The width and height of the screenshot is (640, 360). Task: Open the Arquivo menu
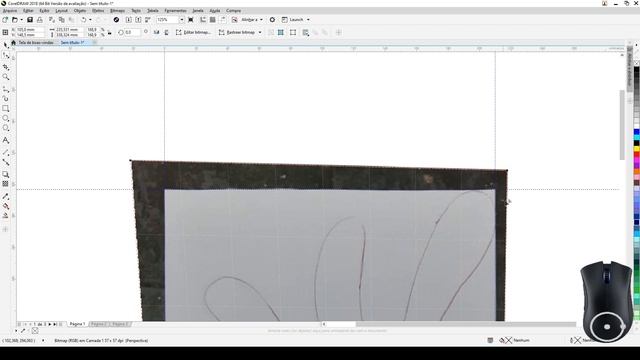10,11
